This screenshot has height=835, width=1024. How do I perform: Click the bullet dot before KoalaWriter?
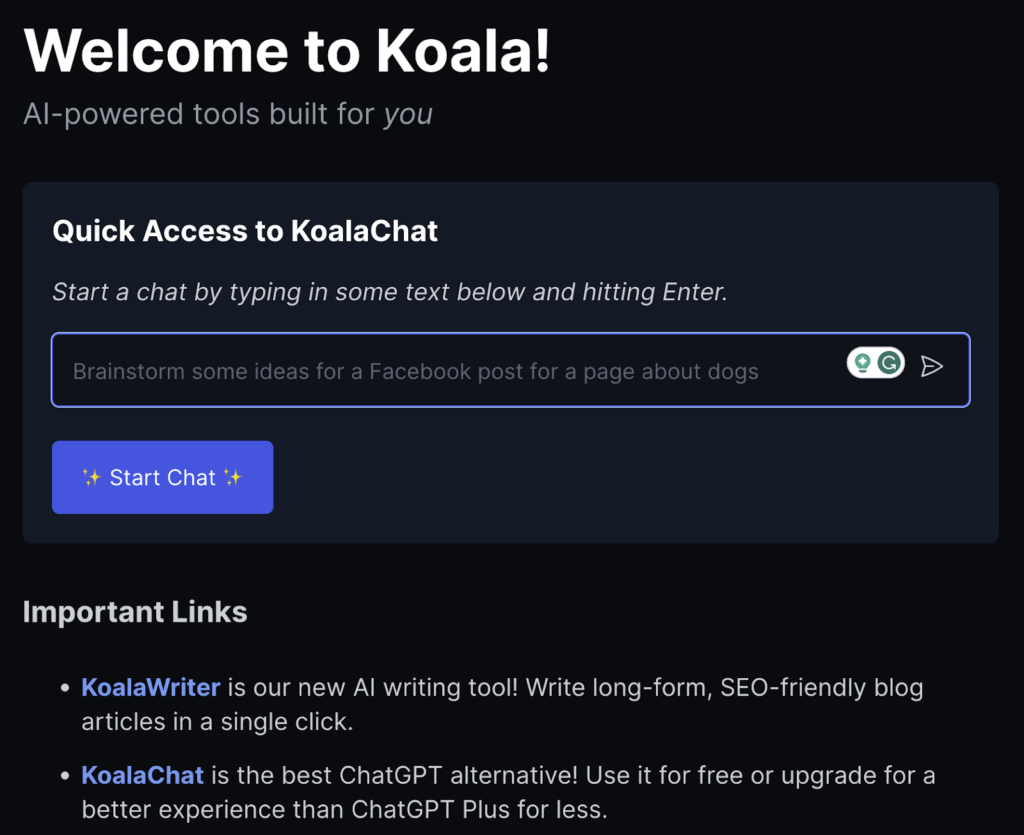coord(65,687)
